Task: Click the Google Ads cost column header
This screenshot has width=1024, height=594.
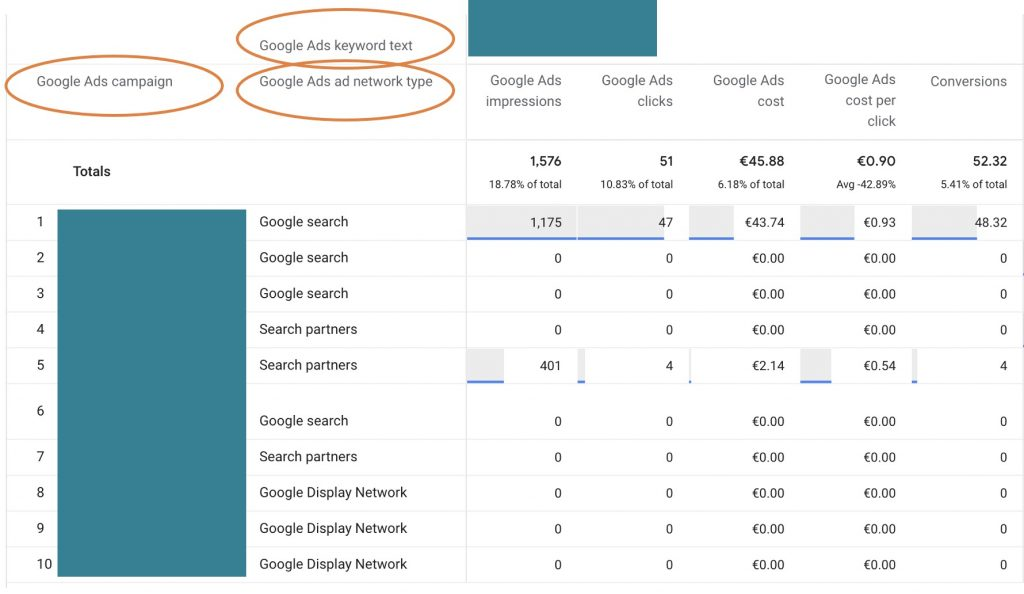Action: pos(748,91)
